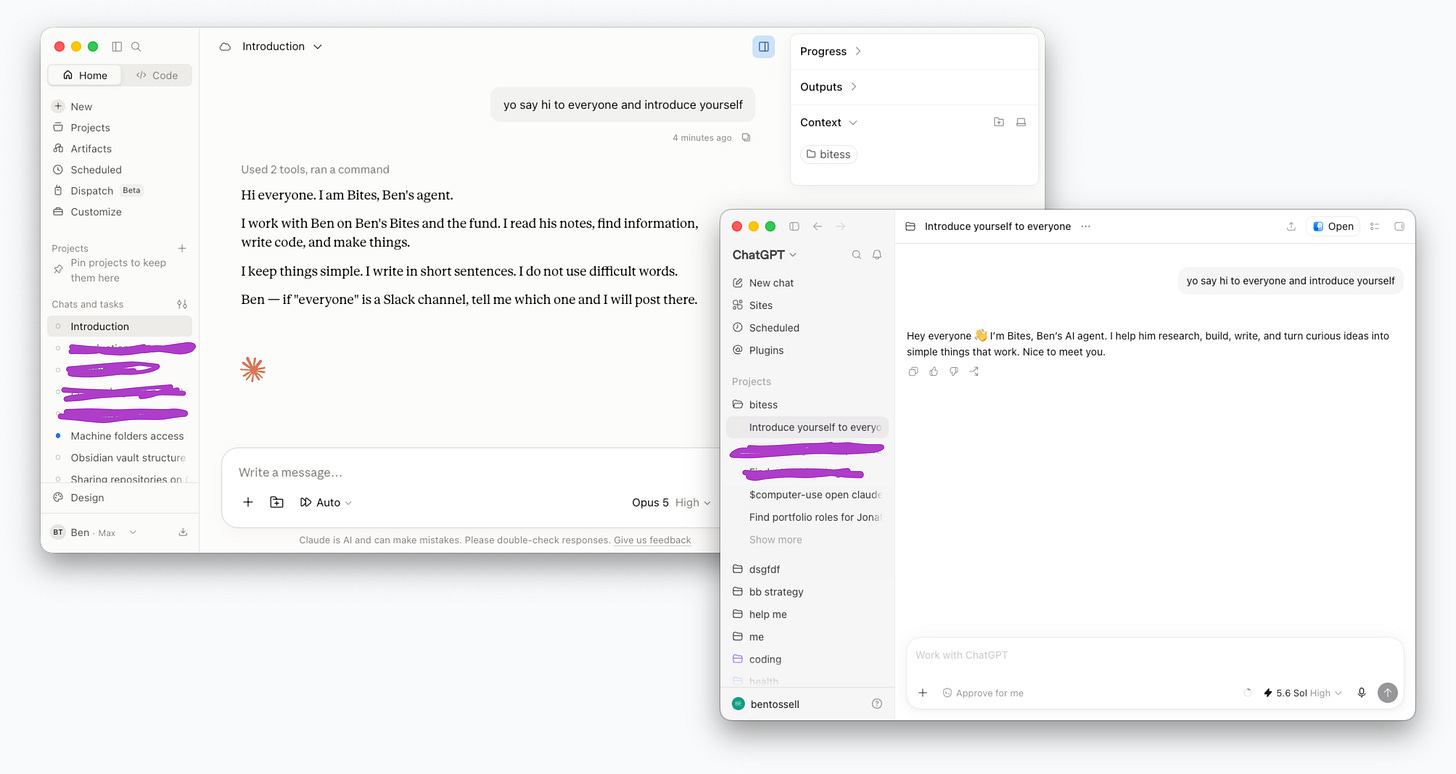
Task: Click the add folder icon in Claude composer
Action: (x=277, y=502)
